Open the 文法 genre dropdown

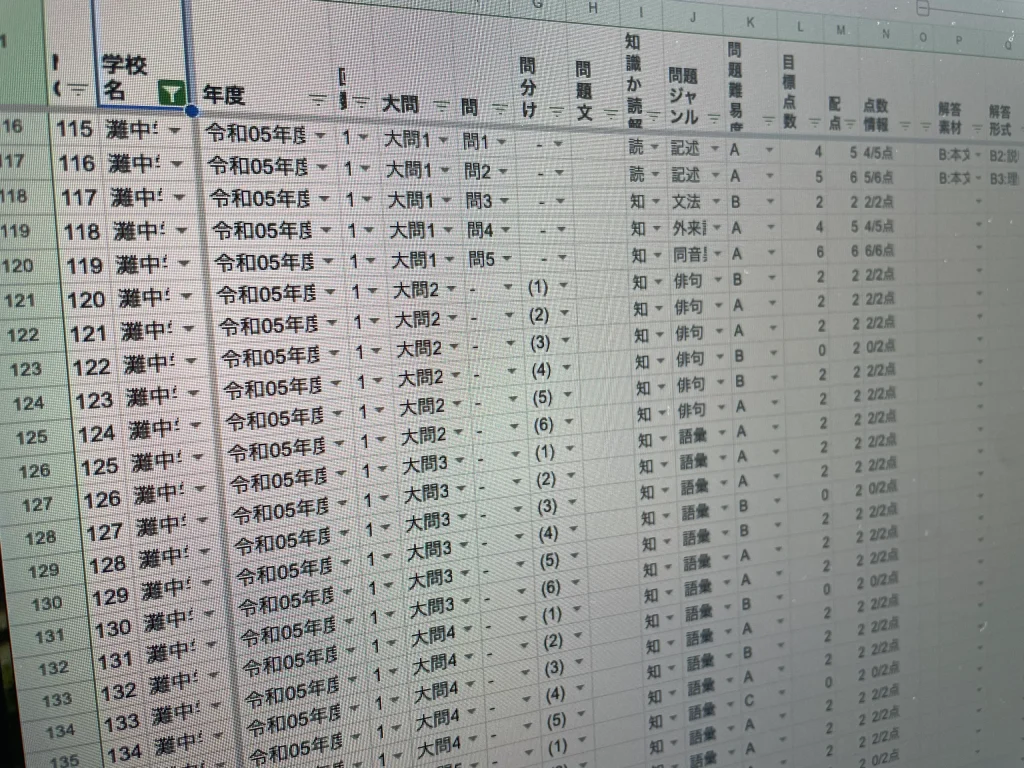click(715, 201)
